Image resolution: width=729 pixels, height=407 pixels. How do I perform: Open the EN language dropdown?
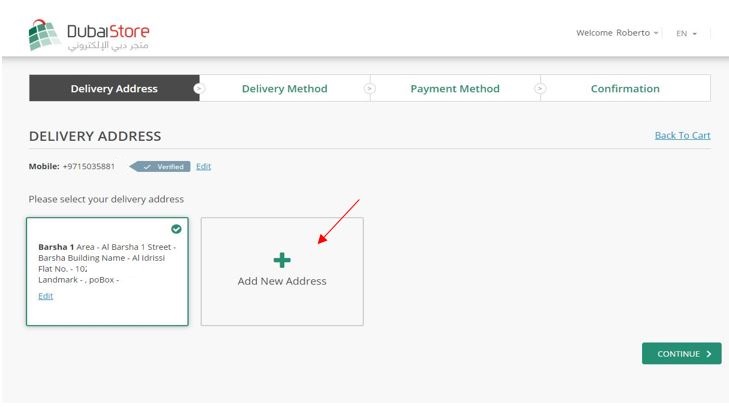(686, 33)
